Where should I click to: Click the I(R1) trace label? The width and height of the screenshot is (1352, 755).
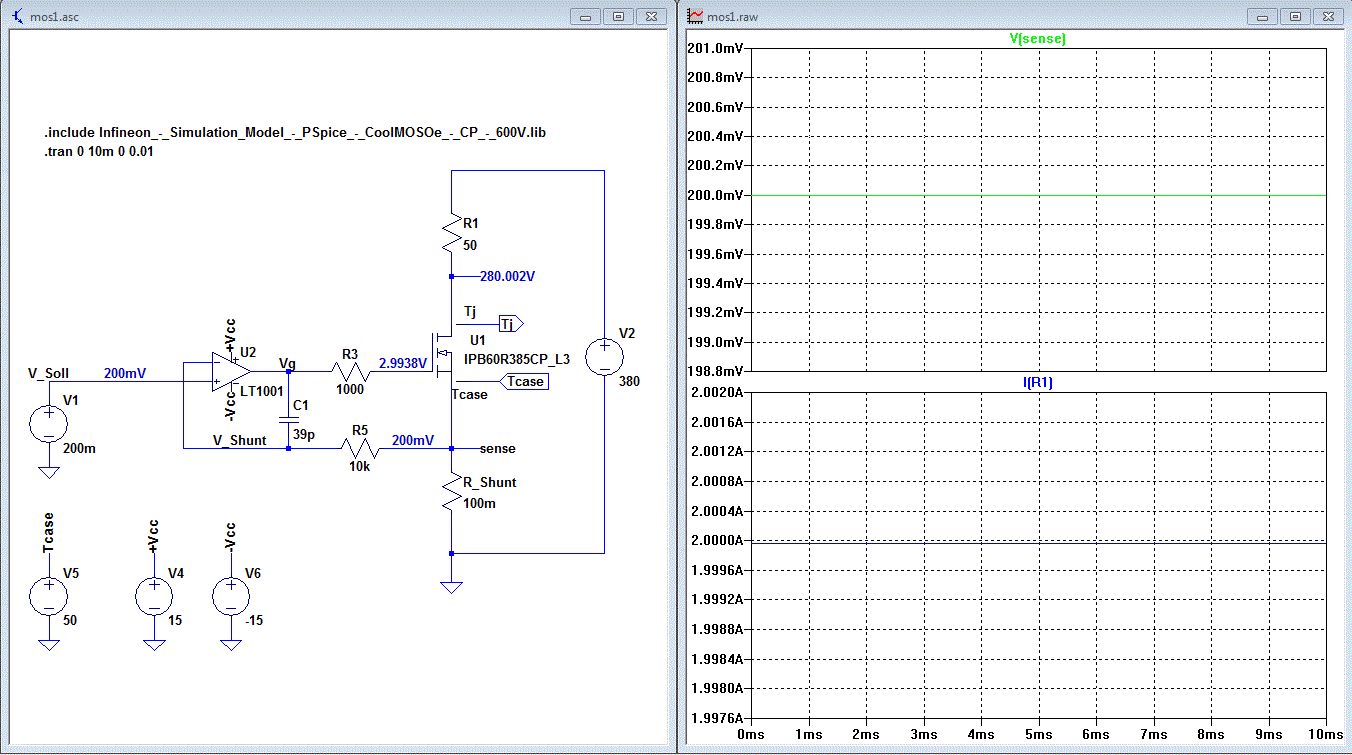point(1039,381)
